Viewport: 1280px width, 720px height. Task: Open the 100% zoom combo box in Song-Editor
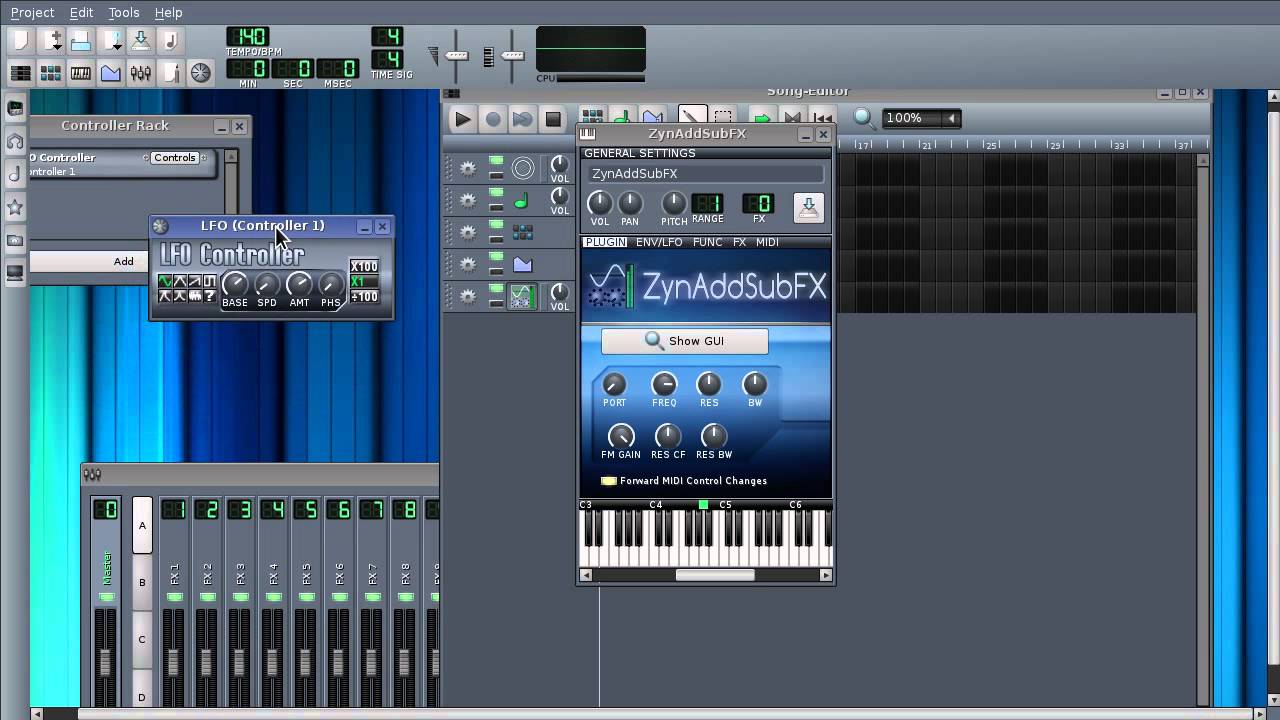click(x=920, y=118)
